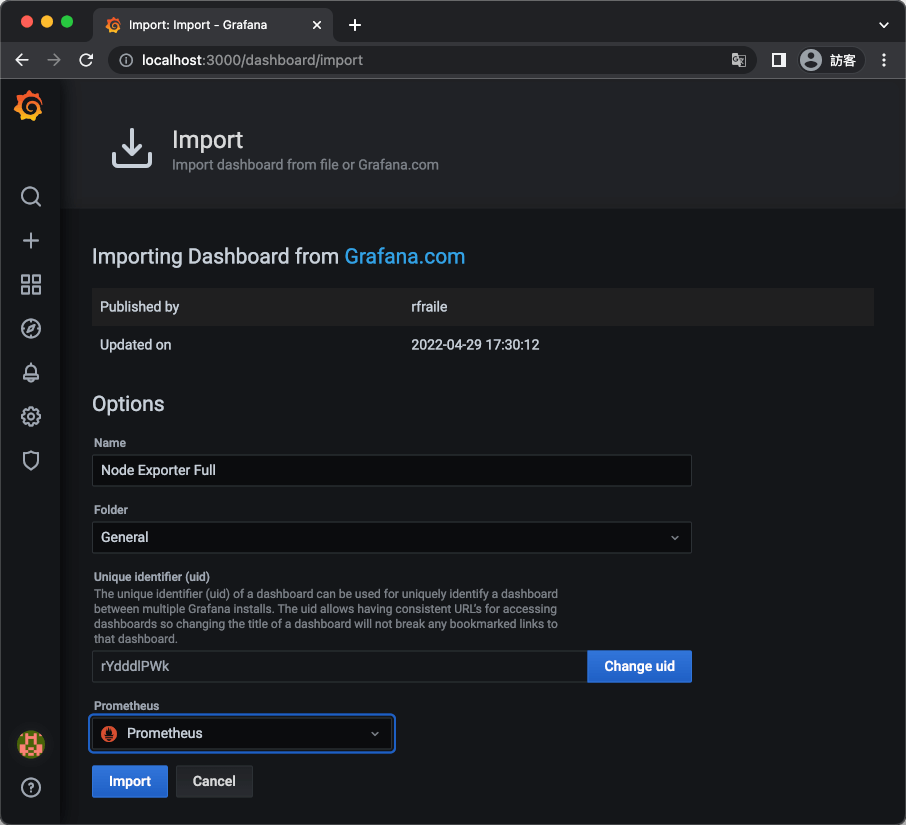This screenshot has width=906, height=825.
Task: Minimize the browser window yellow button
Action: [47, 21]
